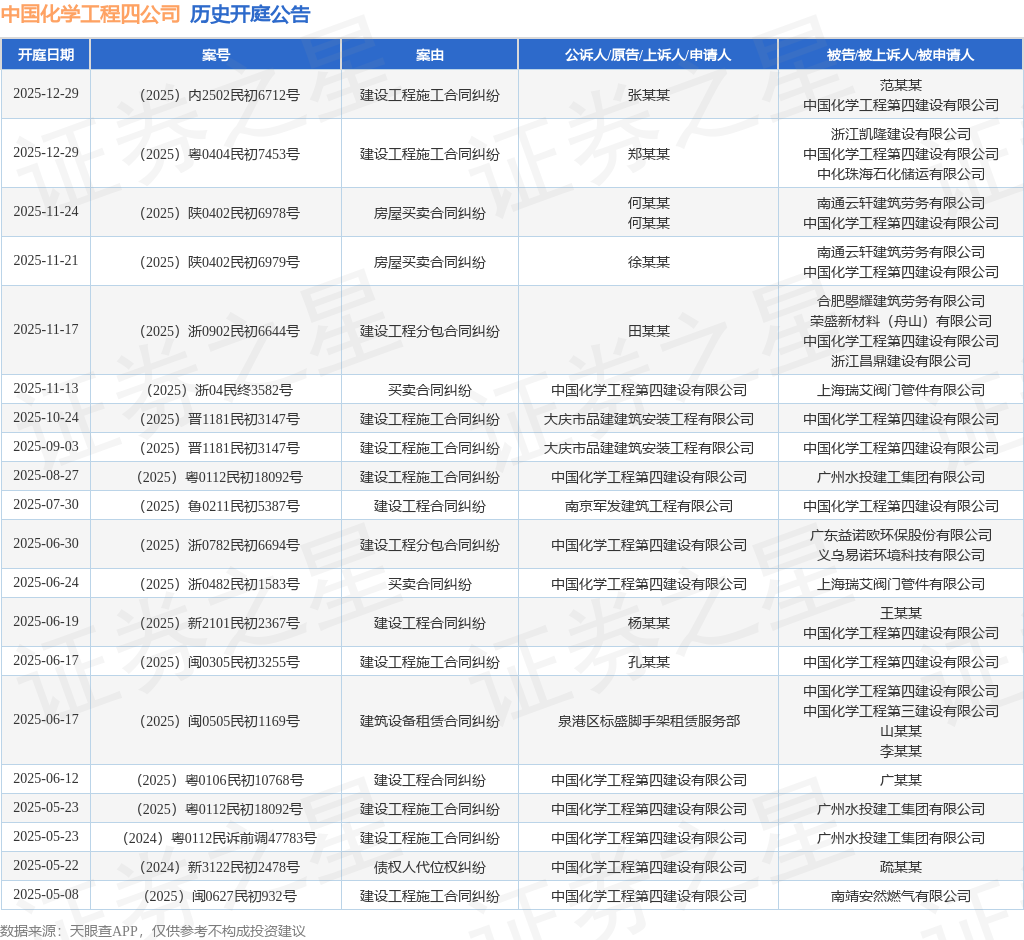1024x940 pixels.
Task: Click the 被告/被上诉人/被申请人 column header
Action: pos(901,55)
